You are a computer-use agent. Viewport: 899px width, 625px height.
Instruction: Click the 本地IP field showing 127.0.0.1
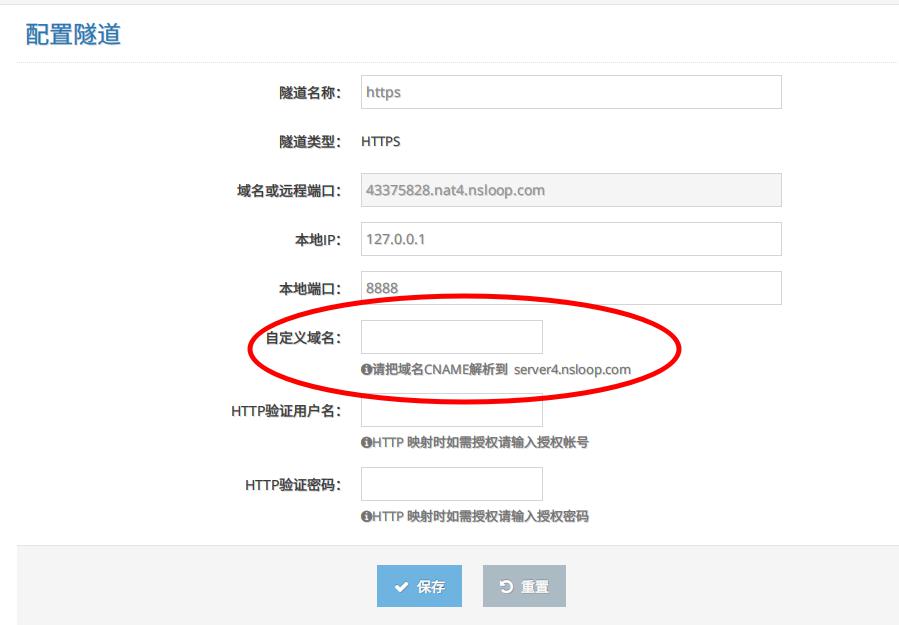point(570,239)
